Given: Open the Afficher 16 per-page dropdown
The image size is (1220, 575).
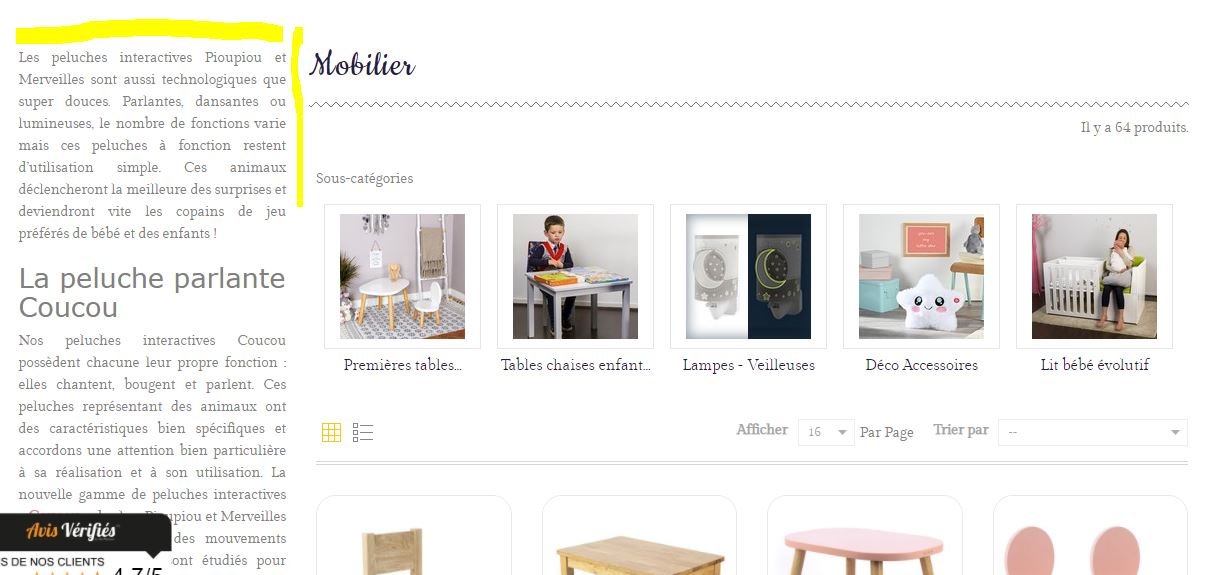Looking at the screenshot, I should pos(826,432).
